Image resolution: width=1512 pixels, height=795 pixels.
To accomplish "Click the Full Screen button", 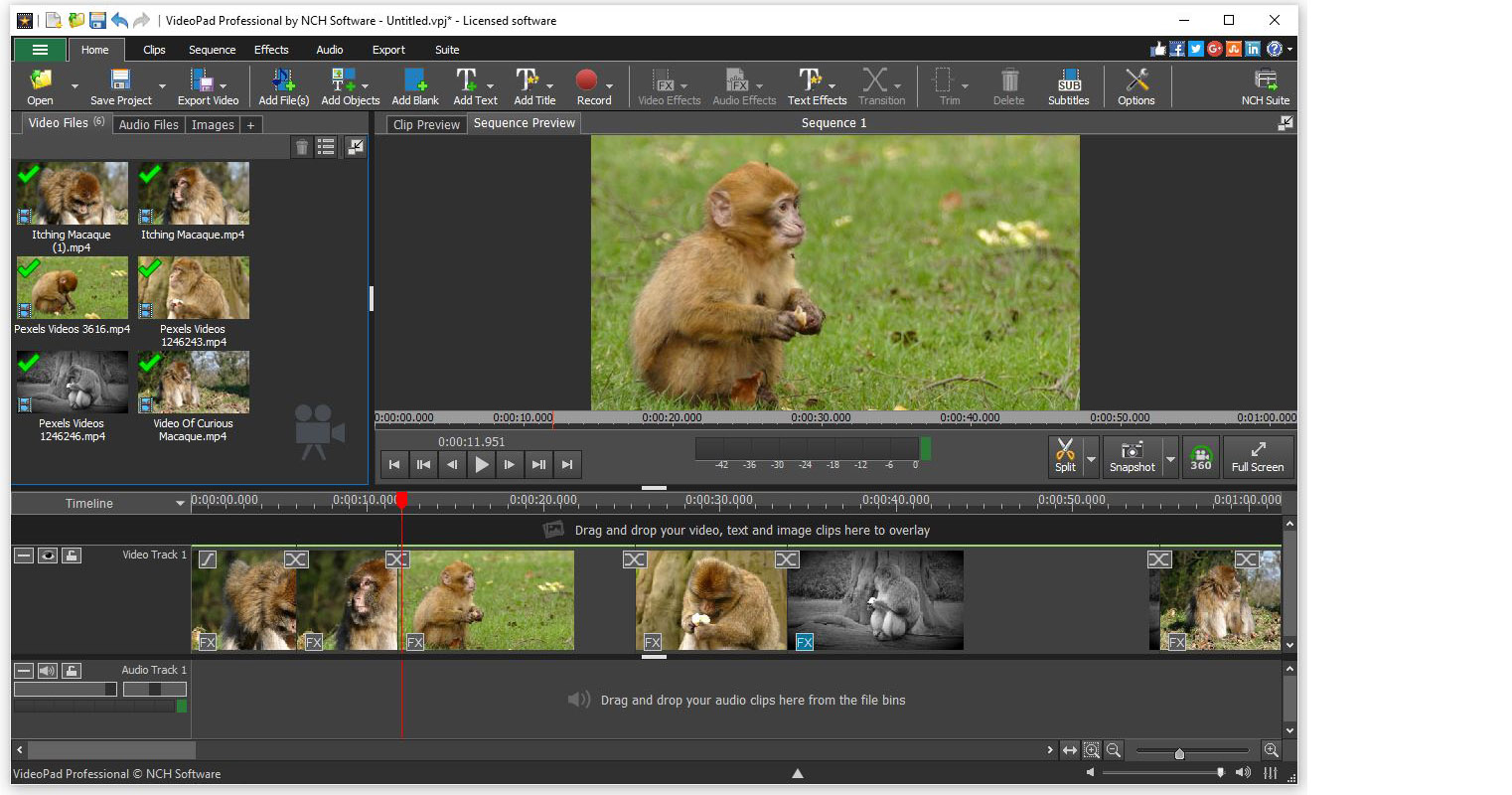I will pyautogui.click(x=1258, y=457).
